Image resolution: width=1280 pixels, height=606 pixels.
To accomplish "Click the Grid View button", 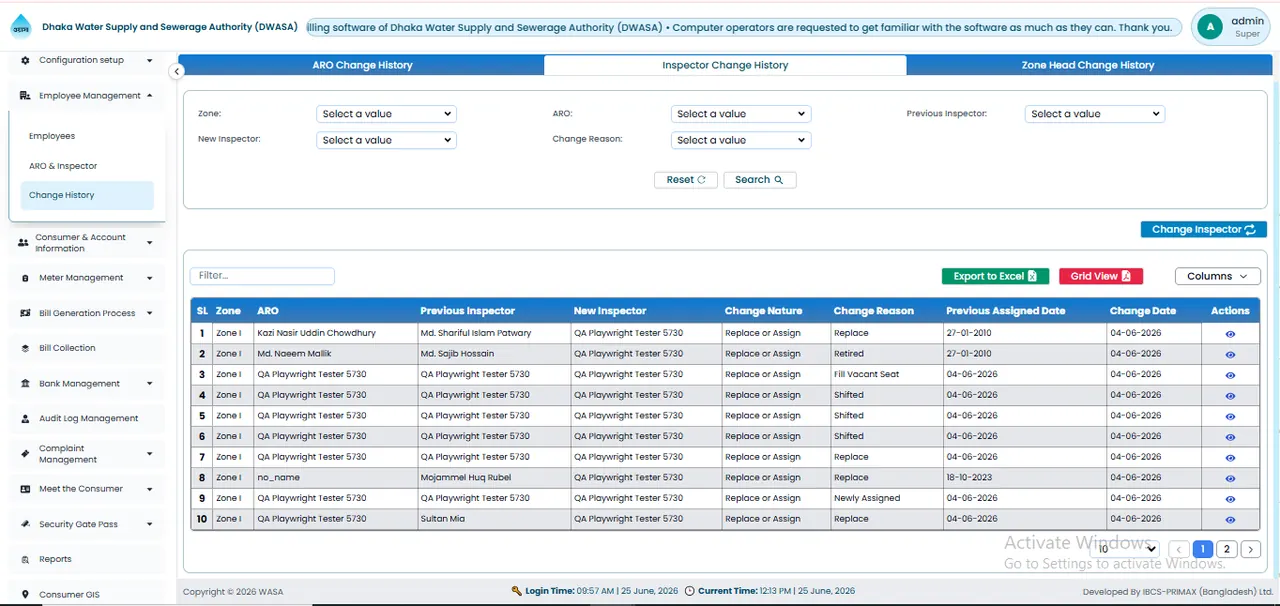I will click(1101, 276).
